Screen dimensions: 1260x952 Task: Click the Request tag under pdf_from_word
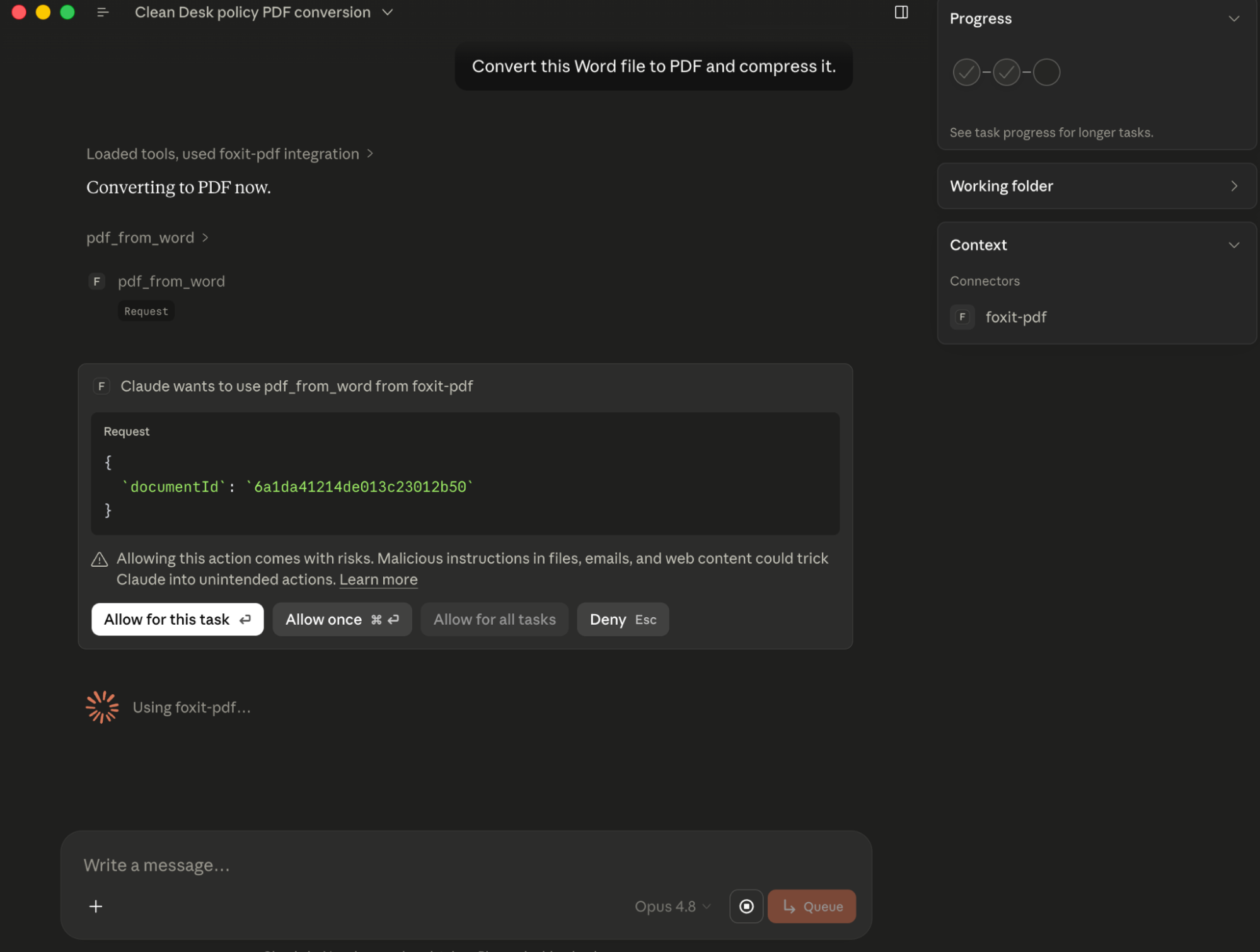[x=146, y=311]
